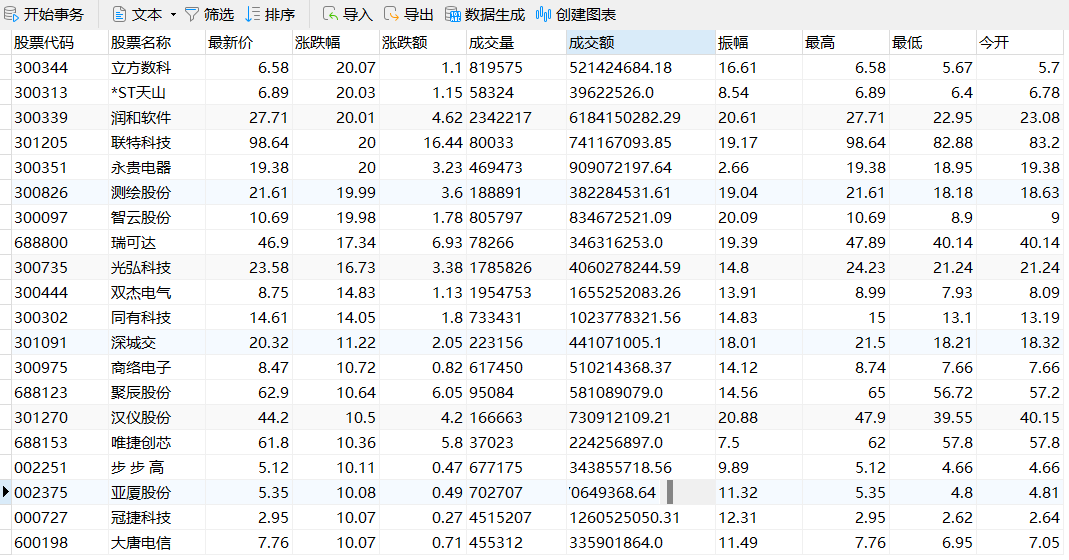Select 今开 cell 23.08 of 润和软件
This screenshot has height=560, width=1069.
click(1020, 118)
